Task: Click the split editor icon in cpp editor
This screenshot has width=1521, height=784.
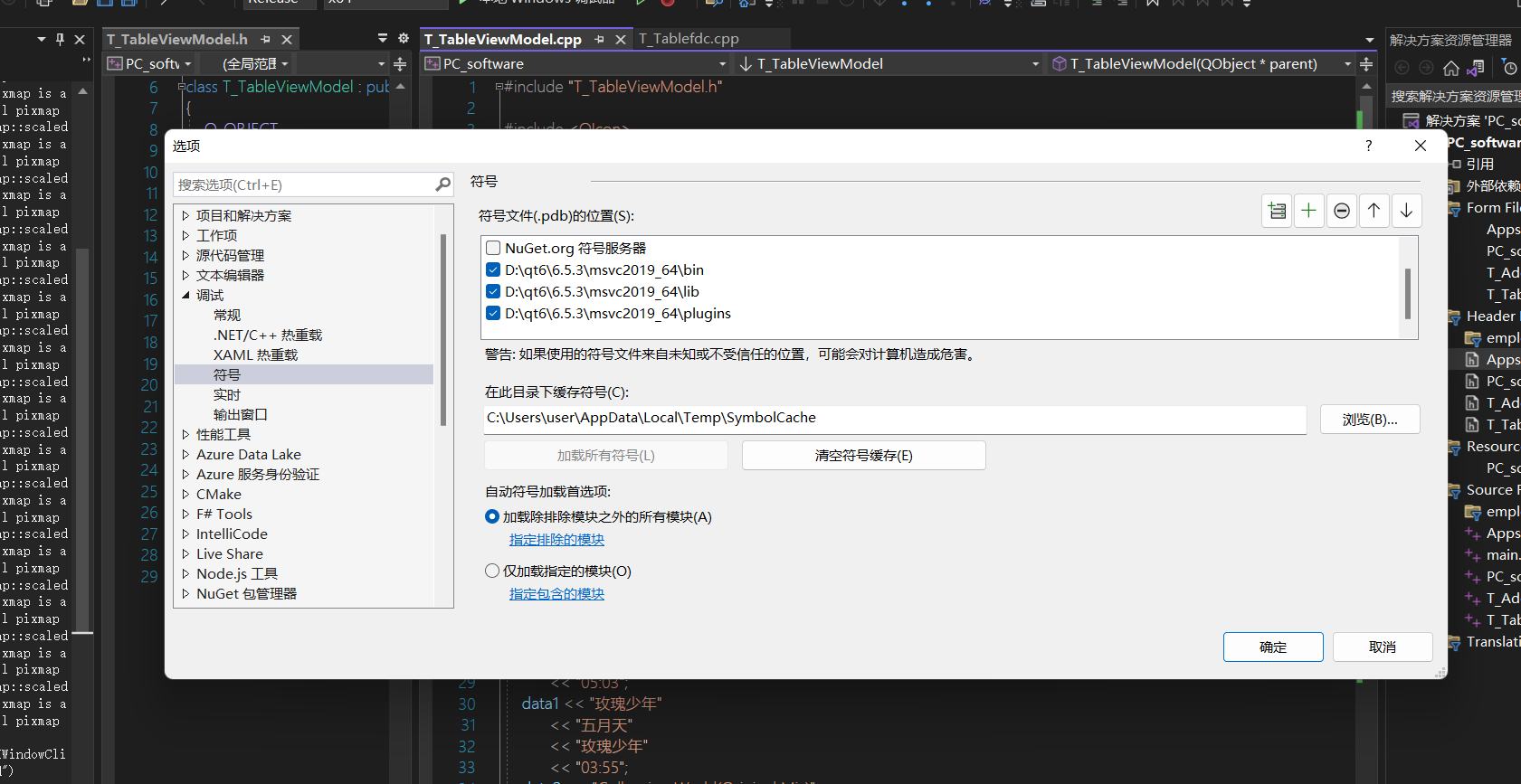Action: 1366,64
